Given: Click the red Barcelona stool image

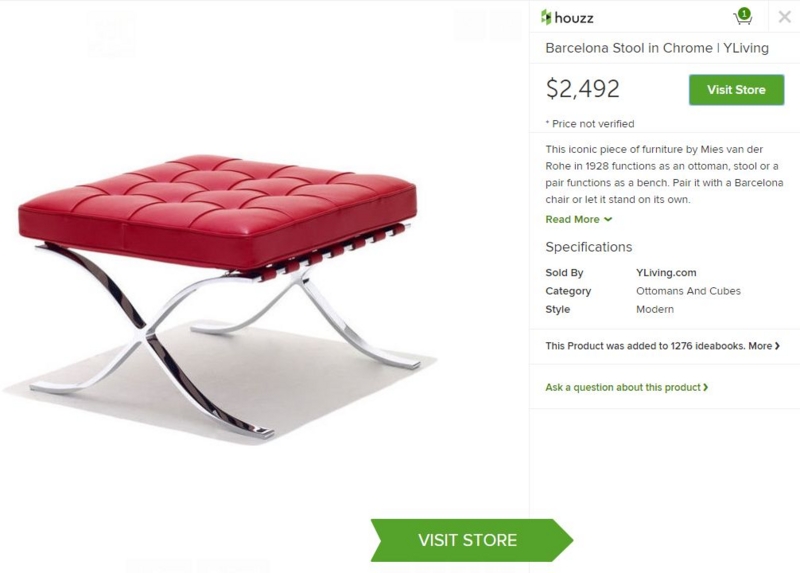Looking at the screenshot, I should click(219, 296).
